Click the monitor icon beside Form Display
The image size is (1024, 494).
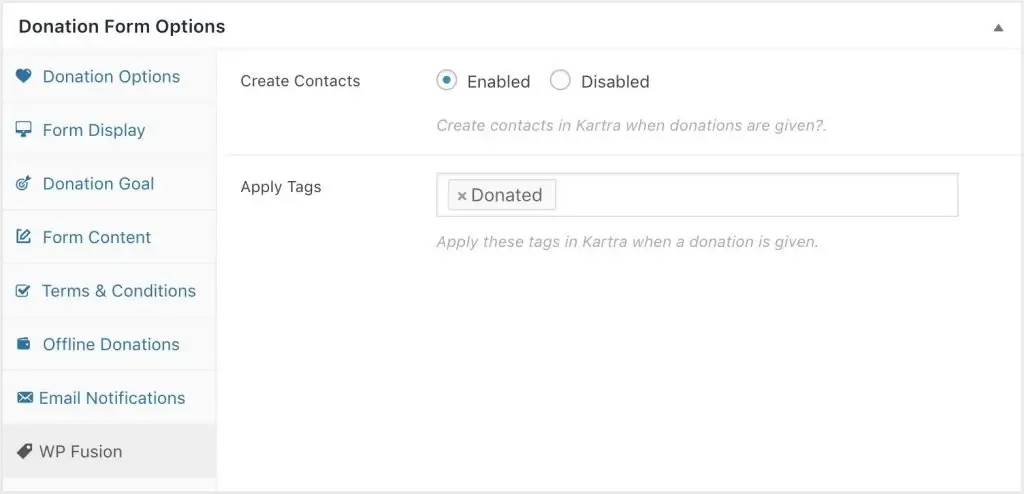click(x=24, y=130)
